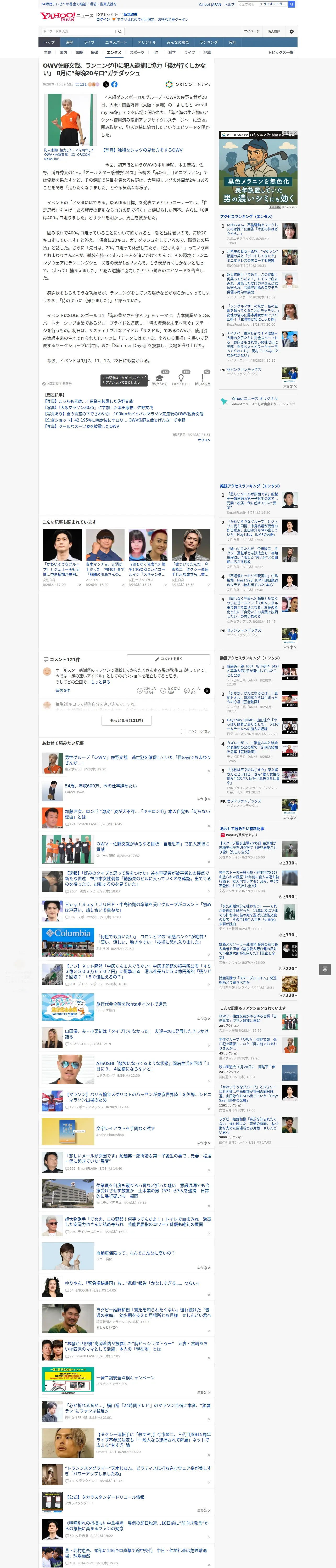Open 【写真】独特なシャツの見せ方をするOWV link
The height and width of the screenshot is (1568, 336).
[142, 150]
